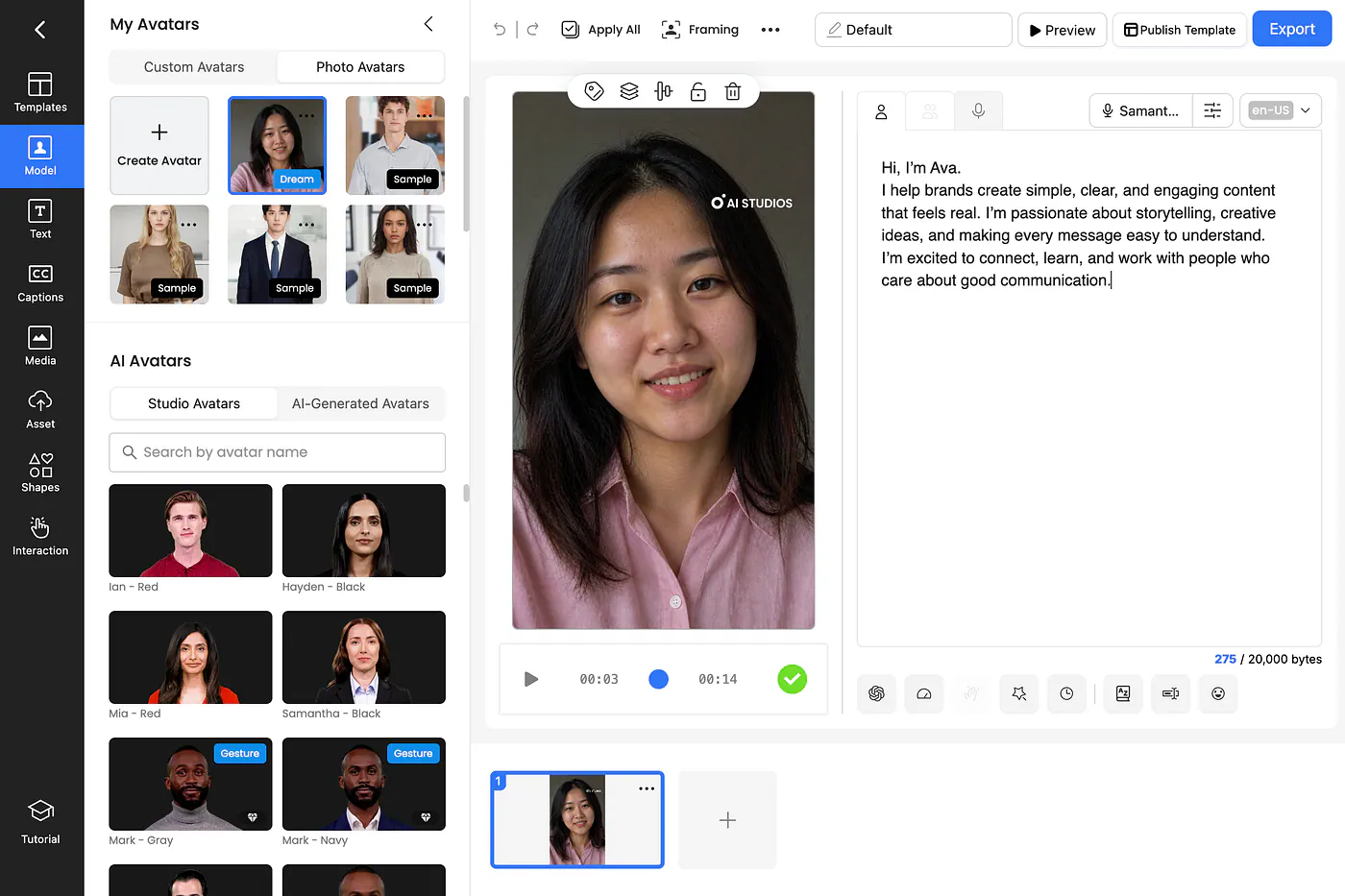The image size is (1345, 896).
Task: Click the Export button
Action: [x=1292, y=30]
